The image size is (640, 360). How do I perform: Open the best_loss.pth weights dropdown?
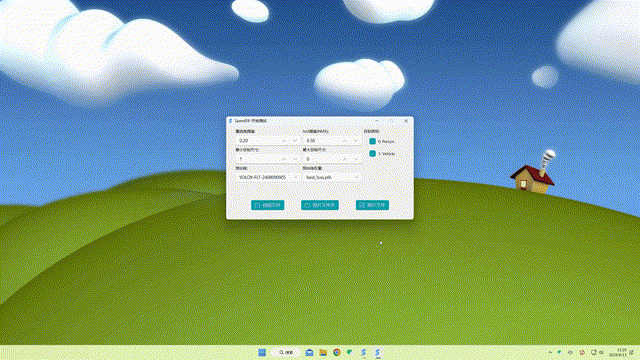332,177
